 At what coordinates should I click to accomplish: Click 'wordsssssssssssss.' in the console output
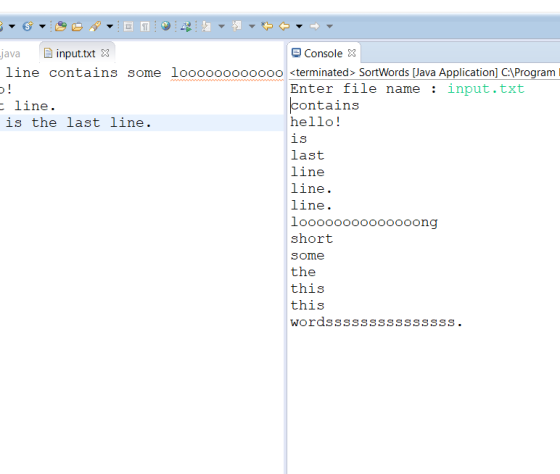coord(376,322)
